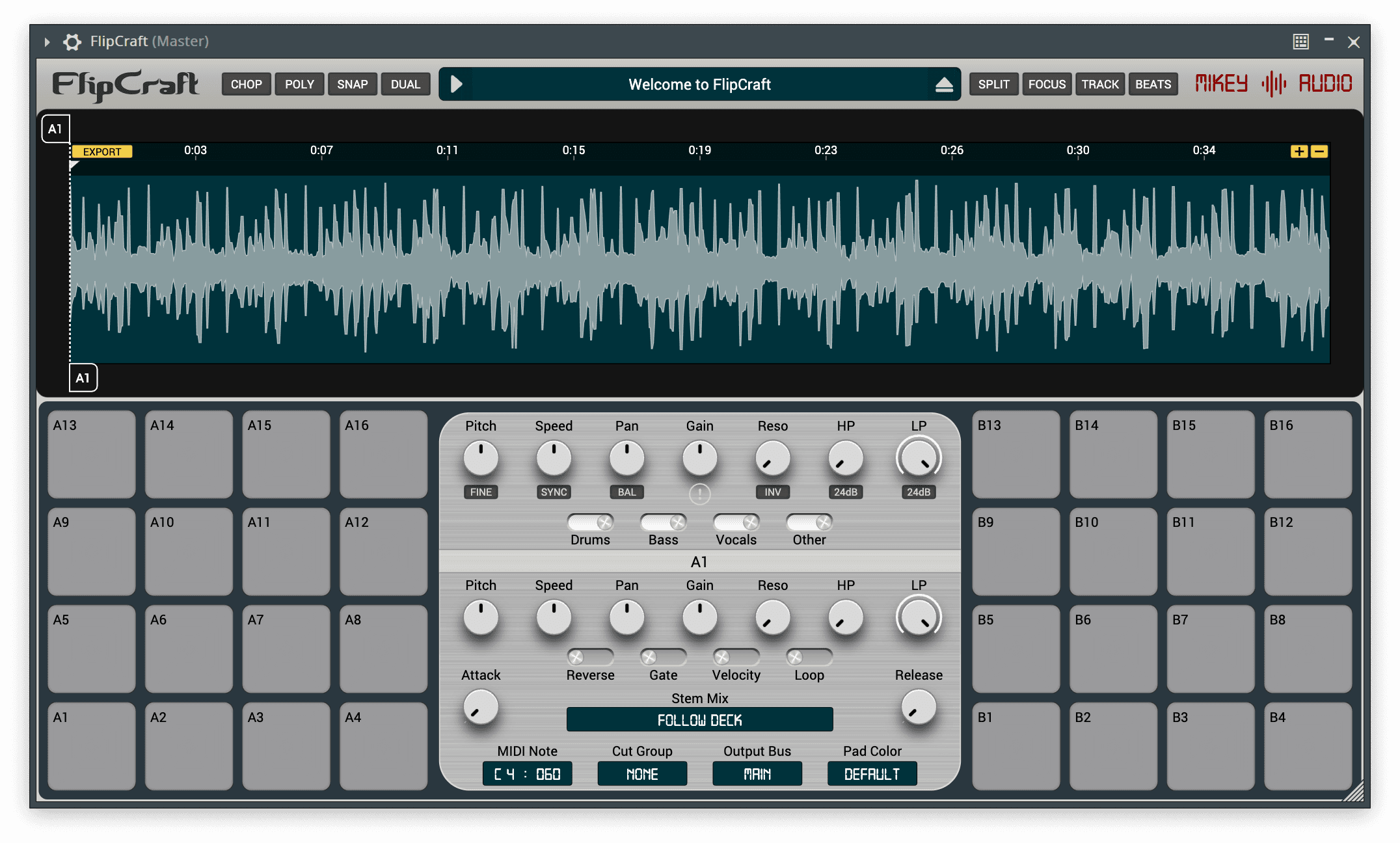This screenshot has height=843, width=1400.
Task: Click the TRACK button
Action: click(x=1100, y=85)
